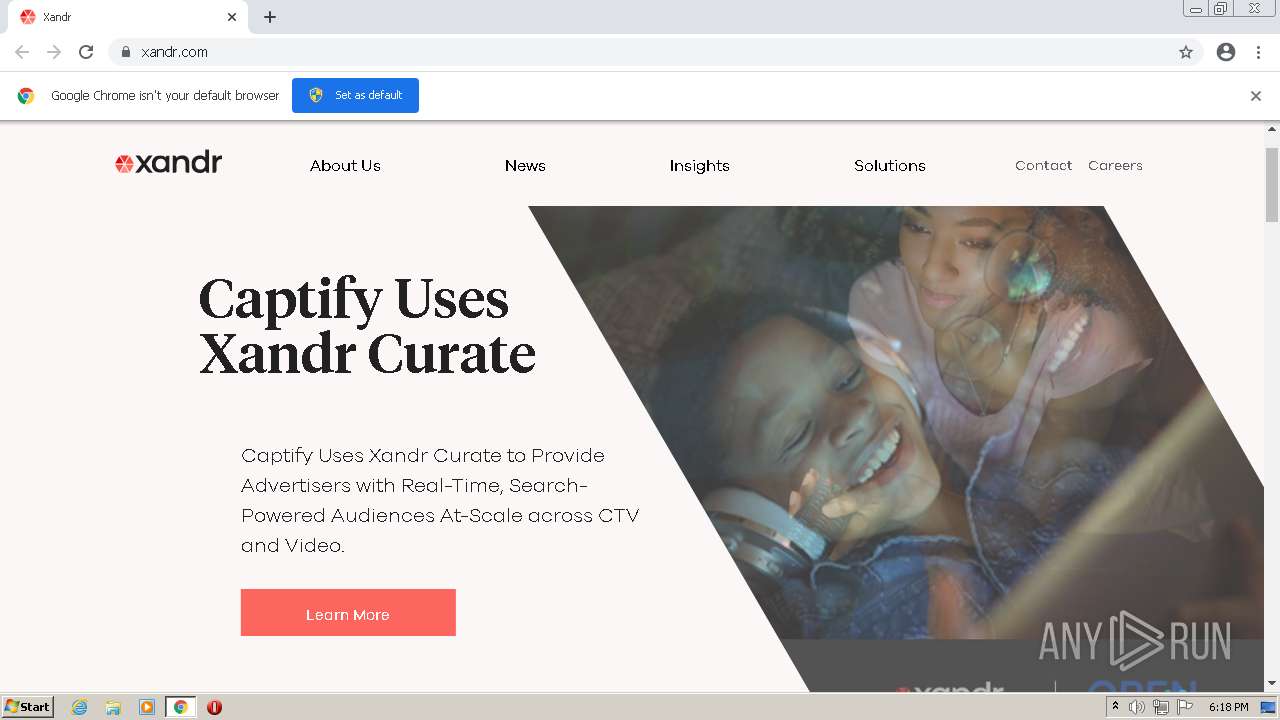1280x720 pixels.
Task: Open the Chrome profile account icon
Action: click(1226, 52)
